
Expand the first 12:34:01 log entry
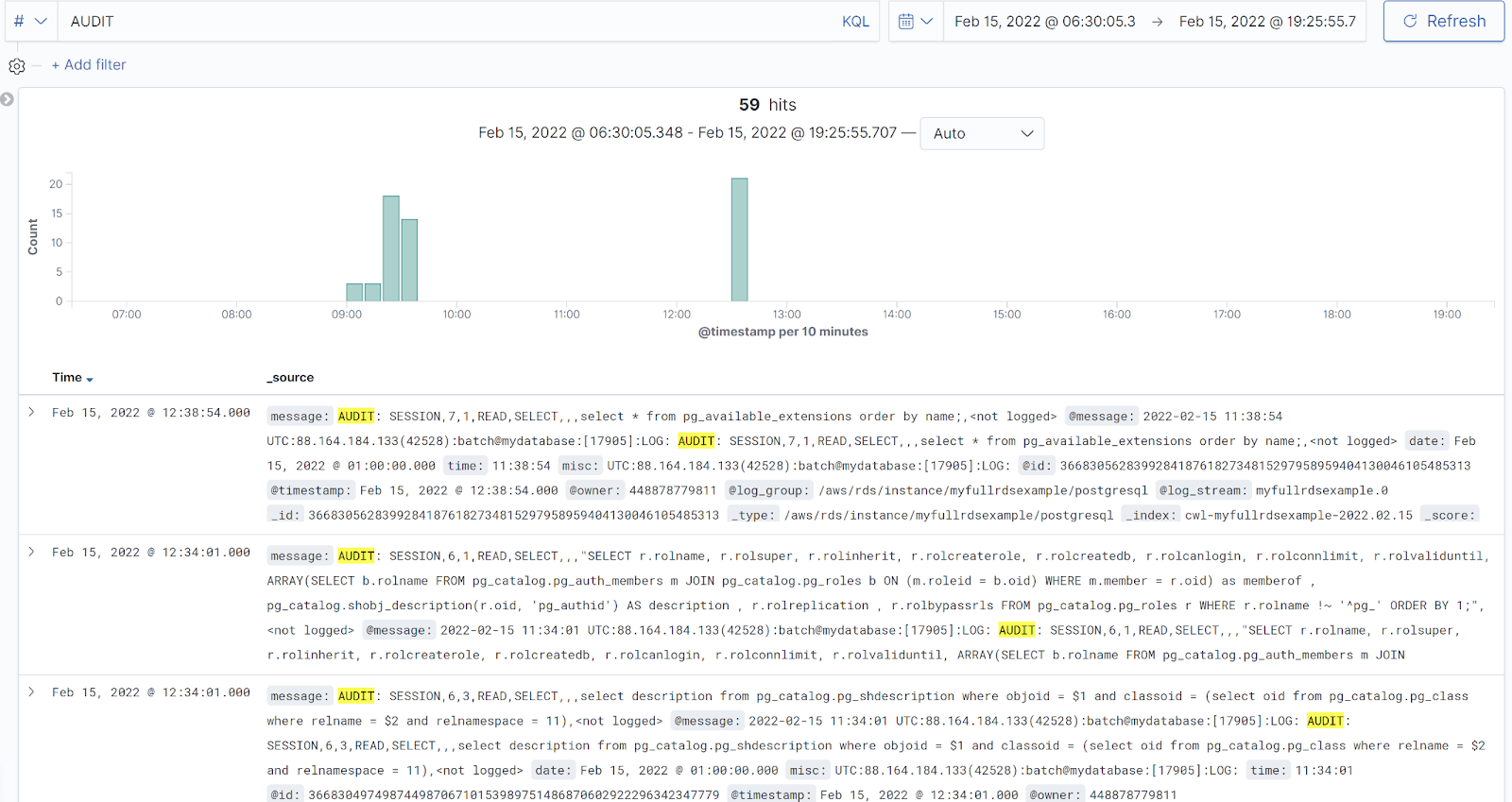tap(31, 552)
